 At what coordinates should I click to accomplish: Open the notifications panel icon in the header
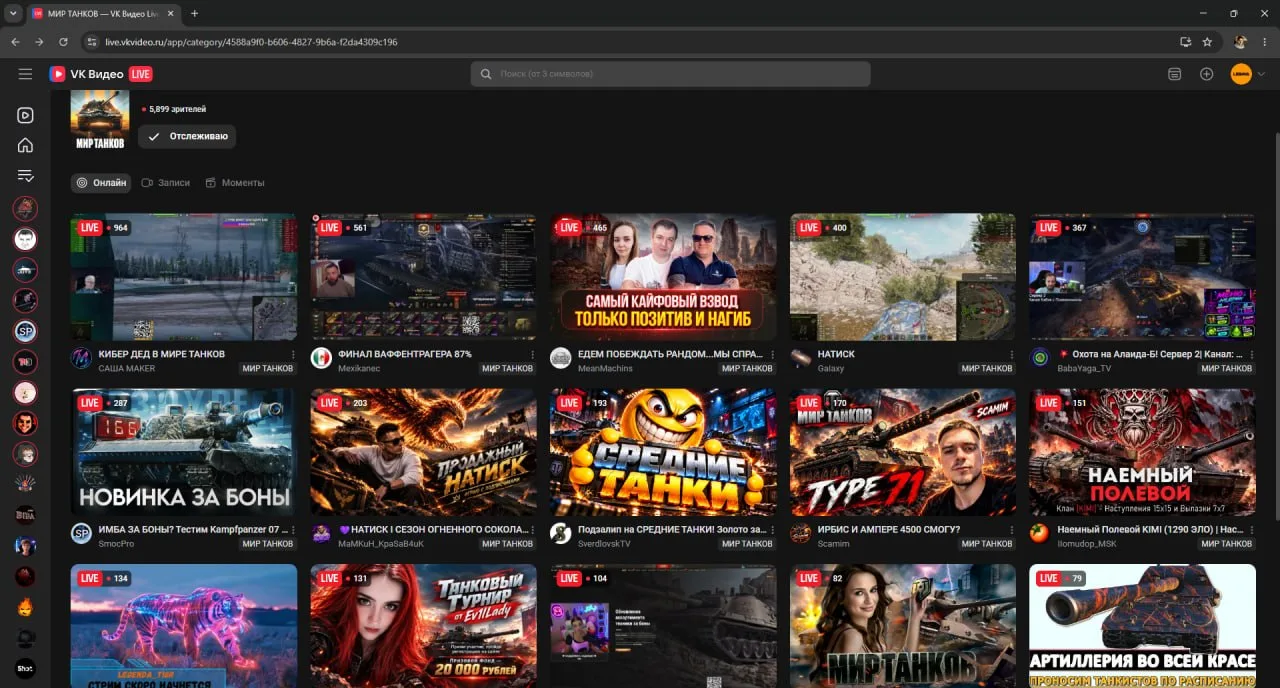click(1174, 74)
